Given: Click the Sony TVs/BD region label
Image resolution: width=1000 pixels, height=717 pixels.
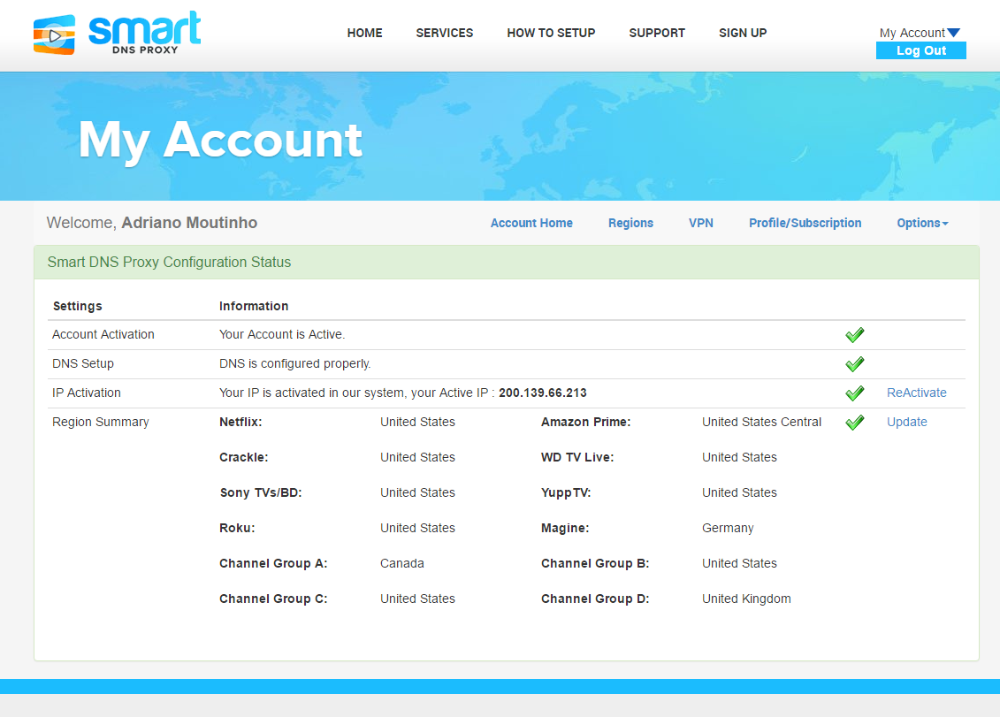Looking at the screenshot, I should pyautogui.click(x=260, y=492).
